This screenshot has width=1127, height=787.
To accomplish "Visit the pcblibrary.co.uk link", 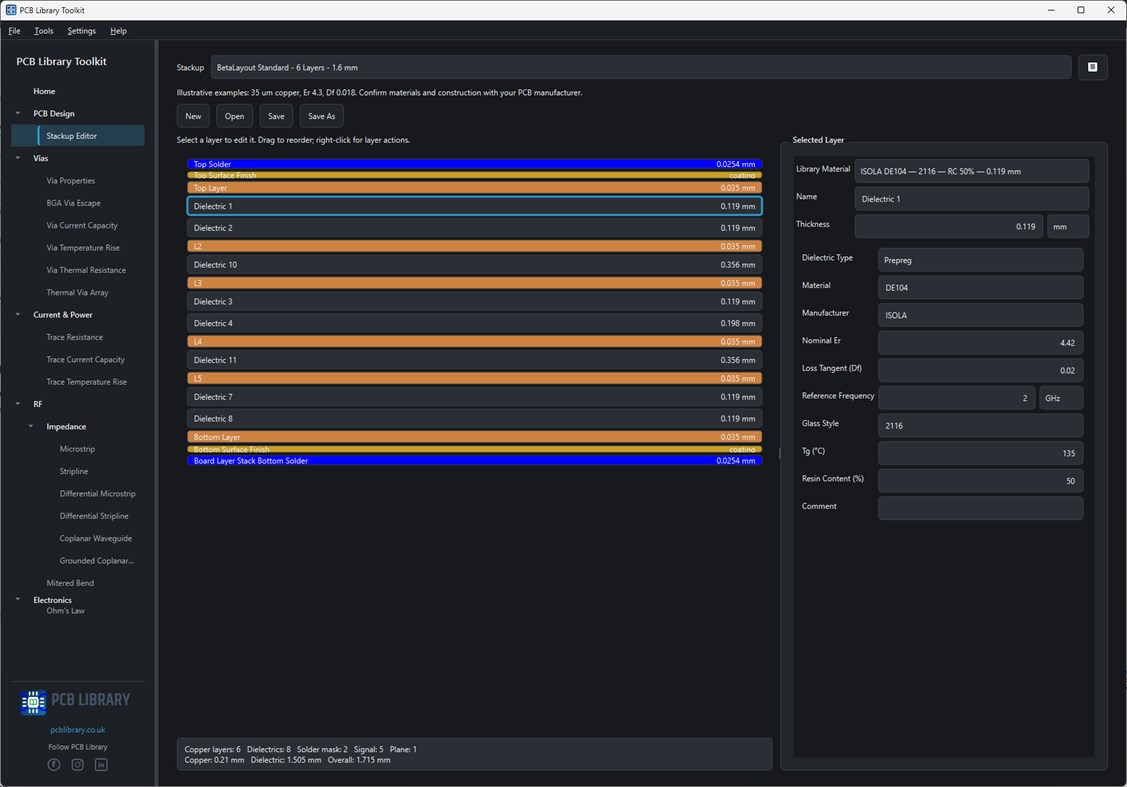I will click(78, 730).
